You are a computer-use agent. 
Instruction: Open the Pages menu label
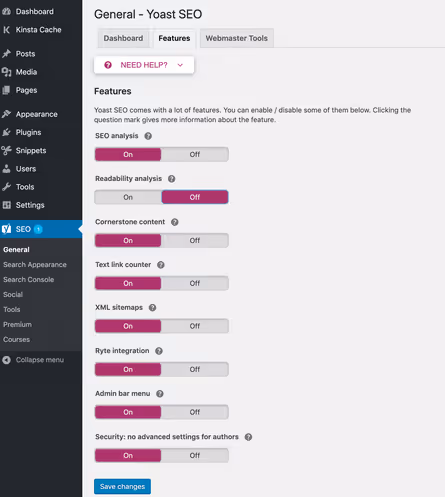pos(26,90)
